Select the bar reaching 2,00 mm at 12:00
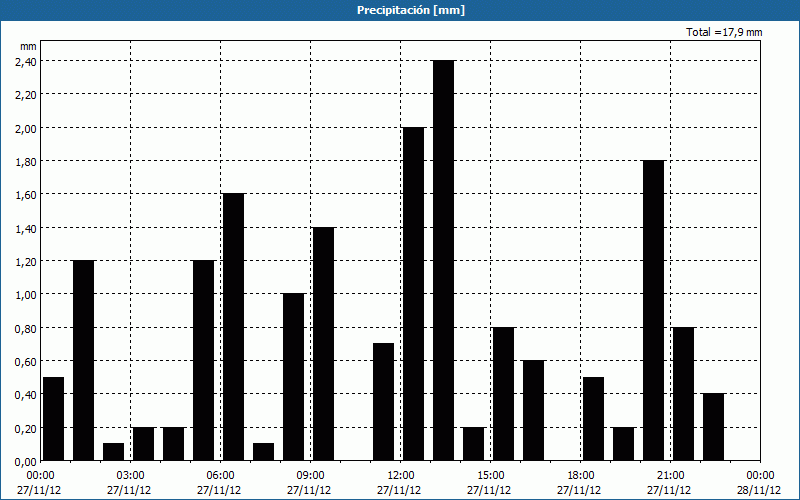 (413, 294)
